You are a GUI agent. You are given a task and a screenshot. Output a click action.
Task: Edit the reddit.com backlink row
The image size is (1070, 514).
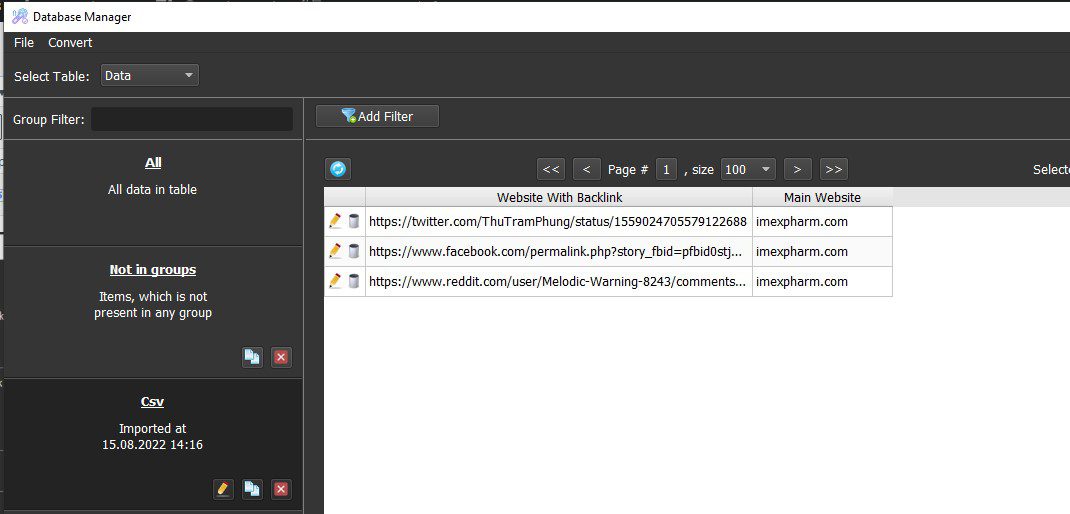pyautogui.click(x=335, y=281)
